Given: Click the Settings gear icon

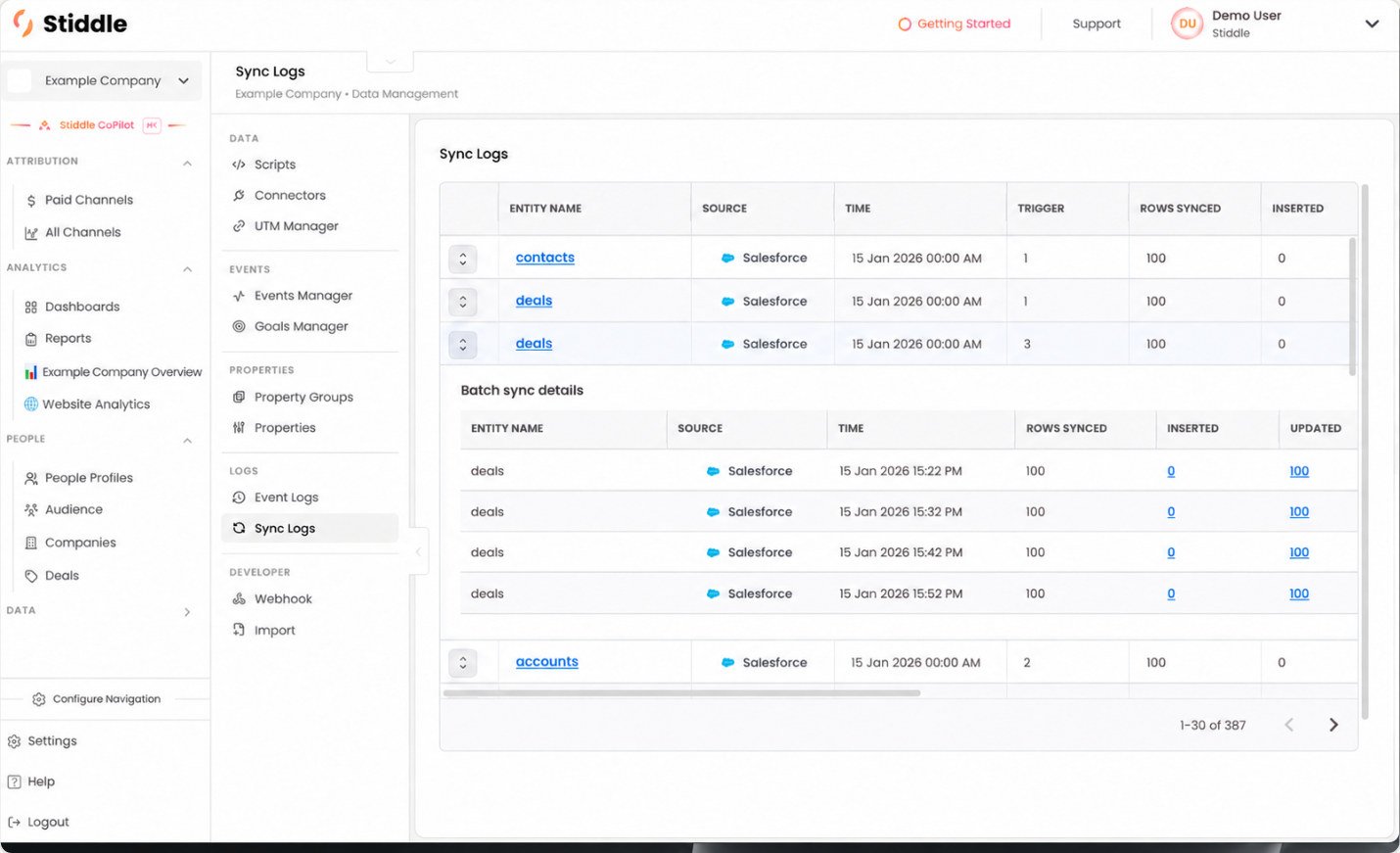Looking at the screenshot, I should click(14, 741).
